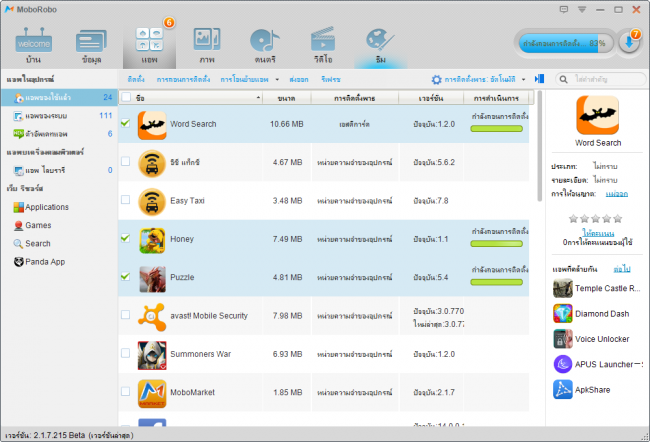Click the app list vertical scrollbar
Screen dimensions: 650x442
pyautogui.click(x=539, y=146)
